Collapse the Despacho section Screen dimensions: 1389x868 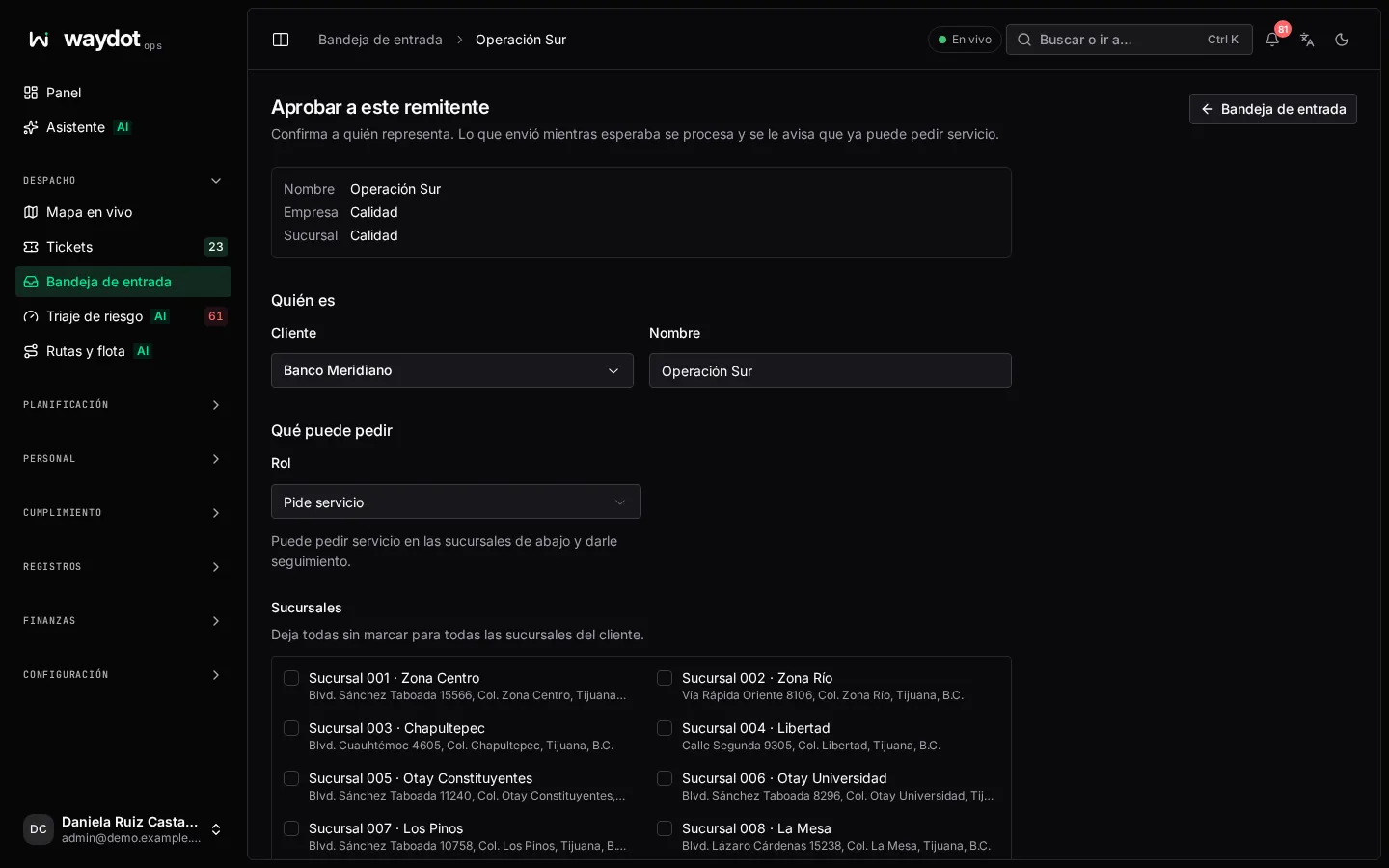pyautogui.click(x=123, y=181)
